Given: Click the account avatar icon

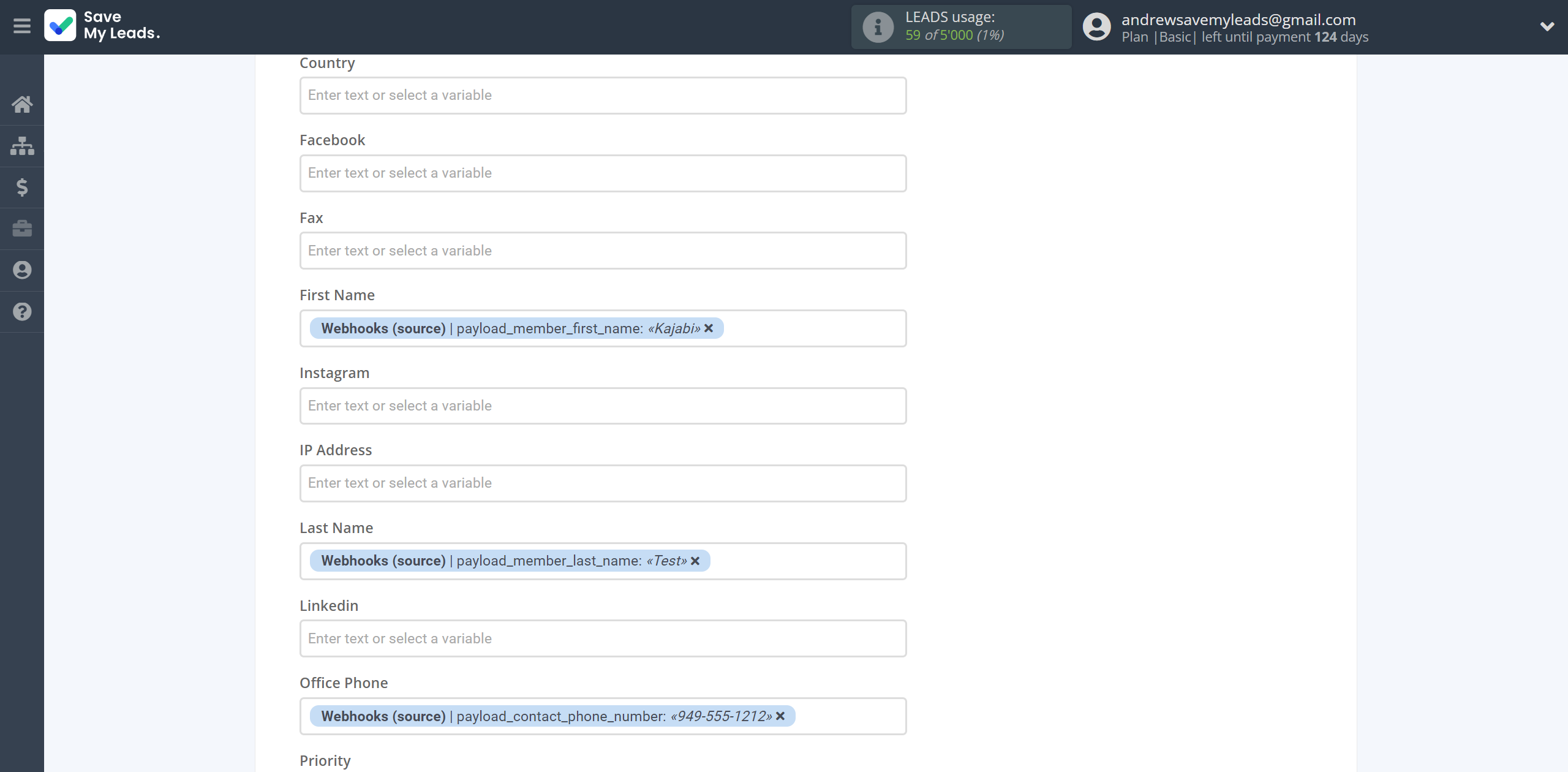Looking at the screenshot, I should (1096, 27).
